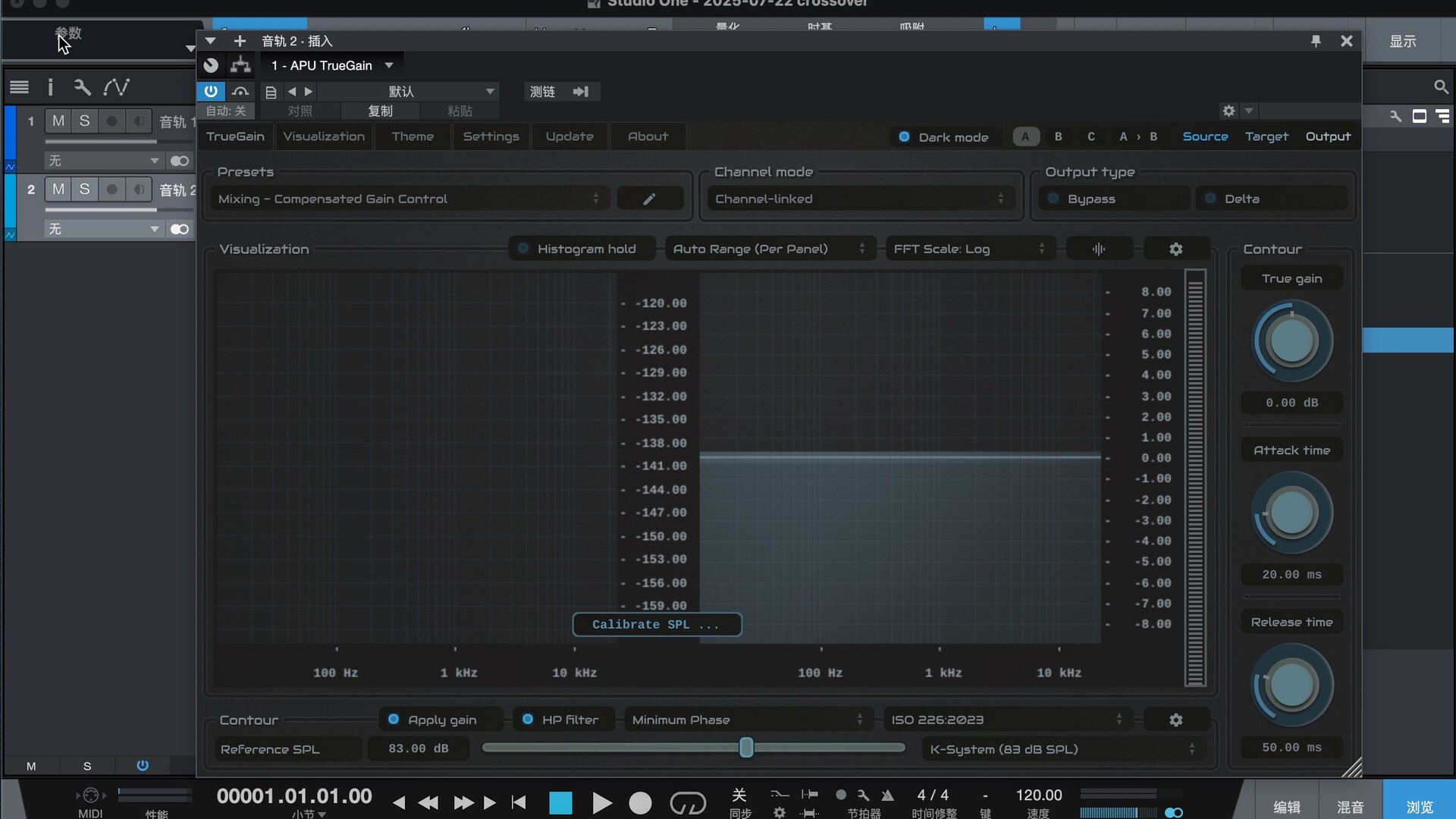Show automation with the curve icon
This screenshot has width=1456, height=819.
[x=116, y=87]
